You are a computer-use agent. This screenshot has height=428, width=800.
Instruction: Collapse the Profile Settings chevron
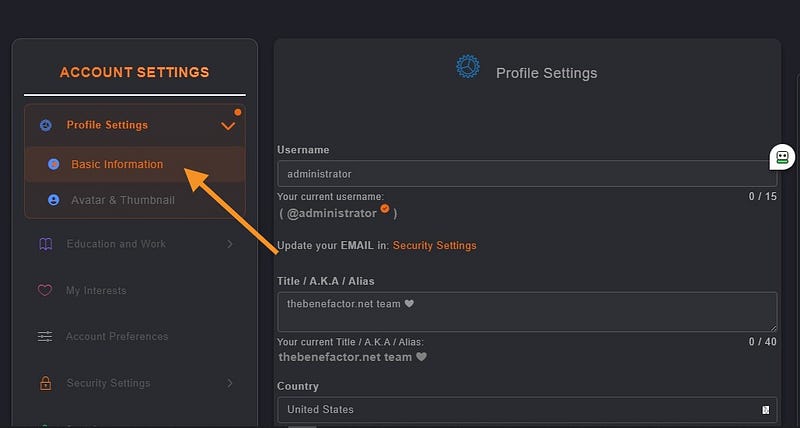point(228,125)
